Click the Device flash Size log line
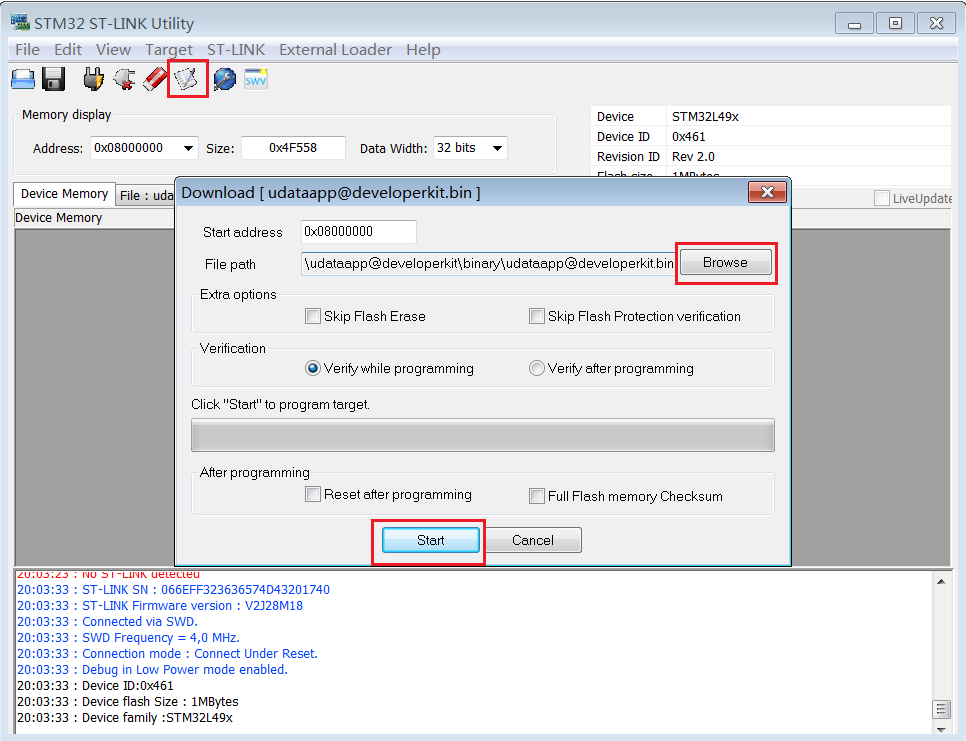 click(x=128, y=702)
